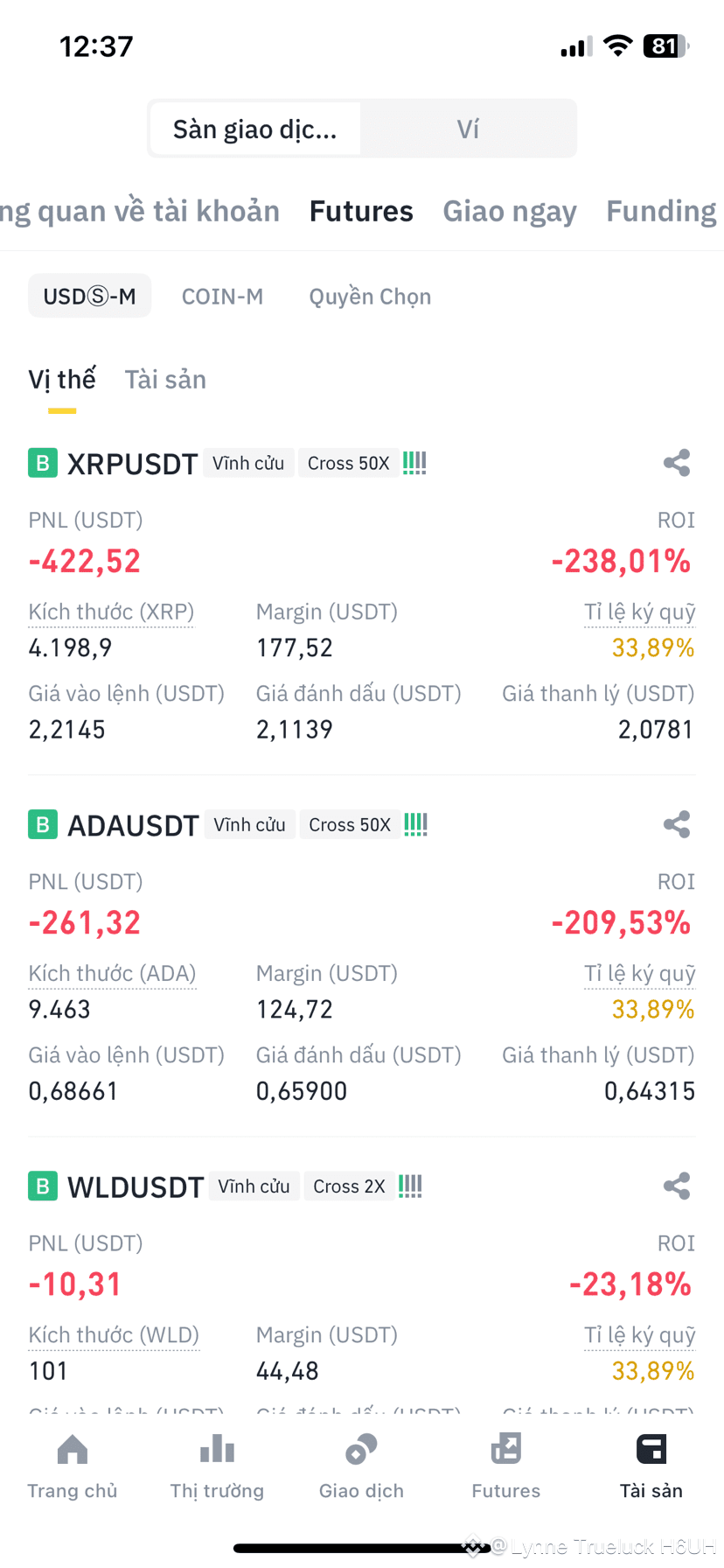Open Quyền Chọn options tab

pyautogui.click(x=370, y=297)
